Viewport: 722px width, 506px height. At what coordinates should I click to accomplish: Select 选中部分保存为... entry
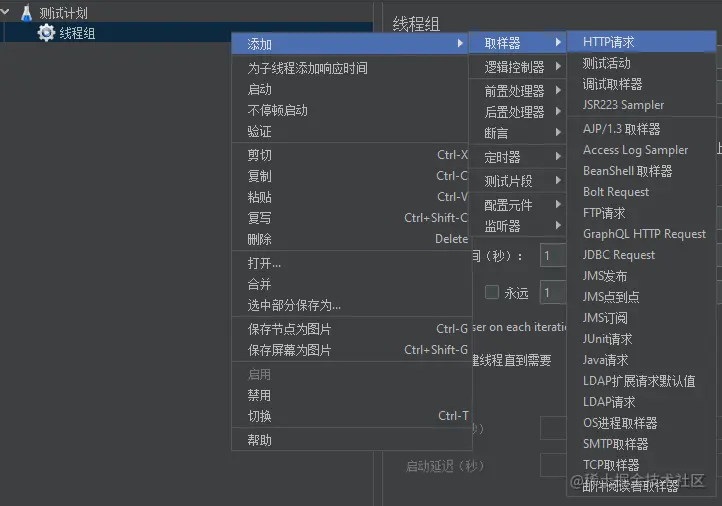[x=352, y=305]
